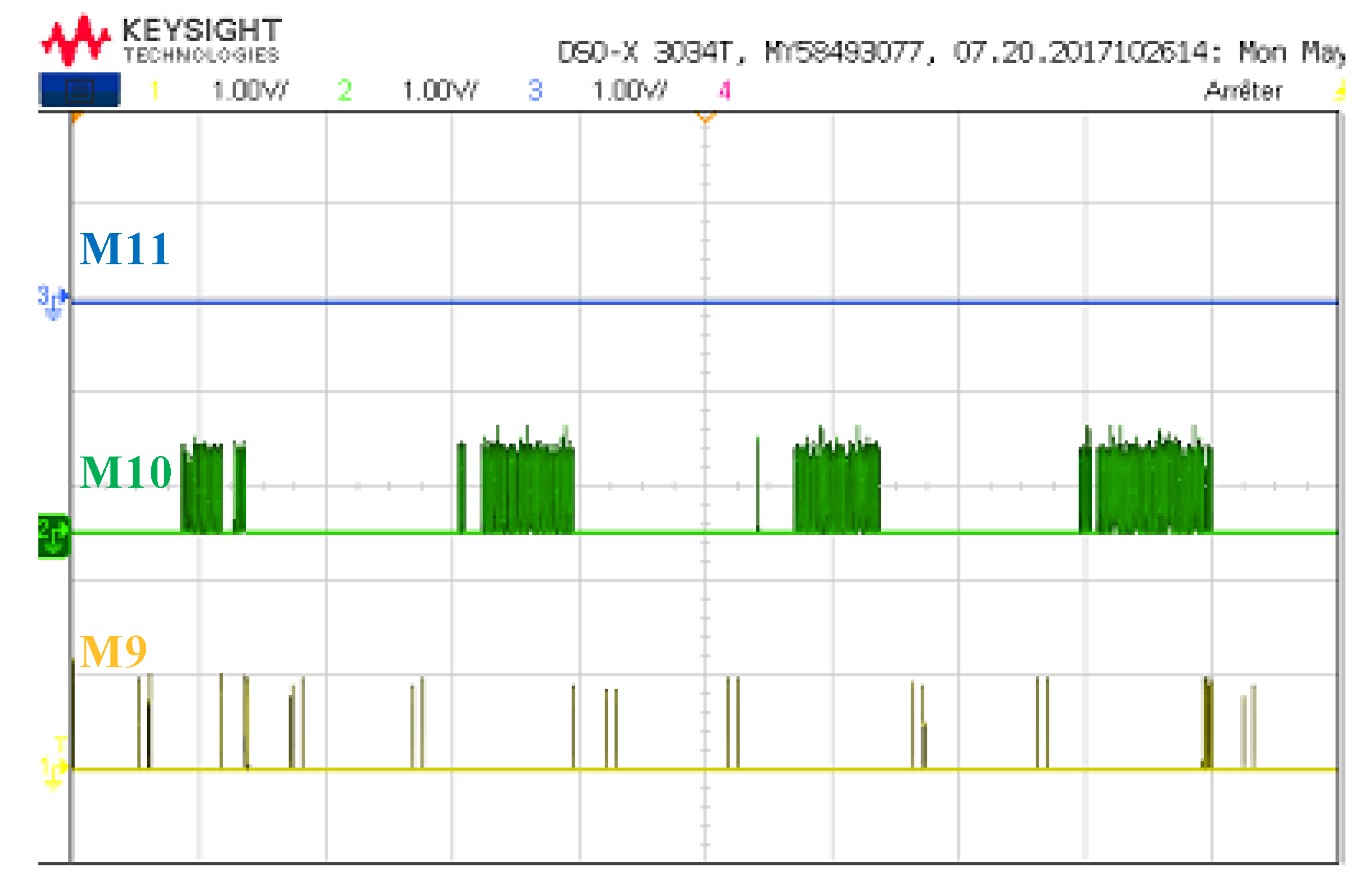This screenshot has width=1372, height=888.
Task: Click the Keysight Technologies logo
Action: pyautogui.click(x=162, y=39)
